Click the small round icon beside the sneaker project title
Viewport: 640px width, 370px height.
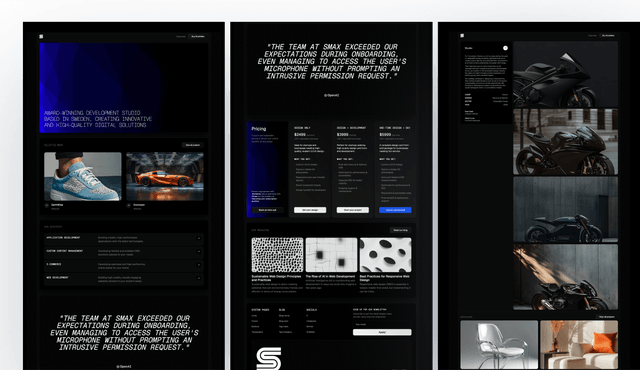47,206
